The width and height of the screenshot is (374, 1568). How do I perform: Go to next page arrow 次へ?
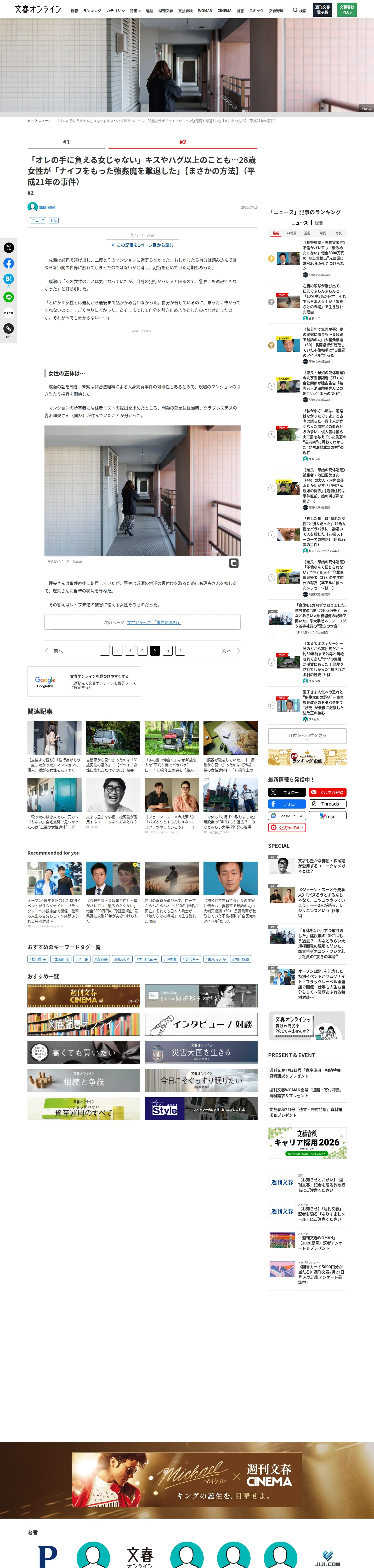click(x=231, y=651)
